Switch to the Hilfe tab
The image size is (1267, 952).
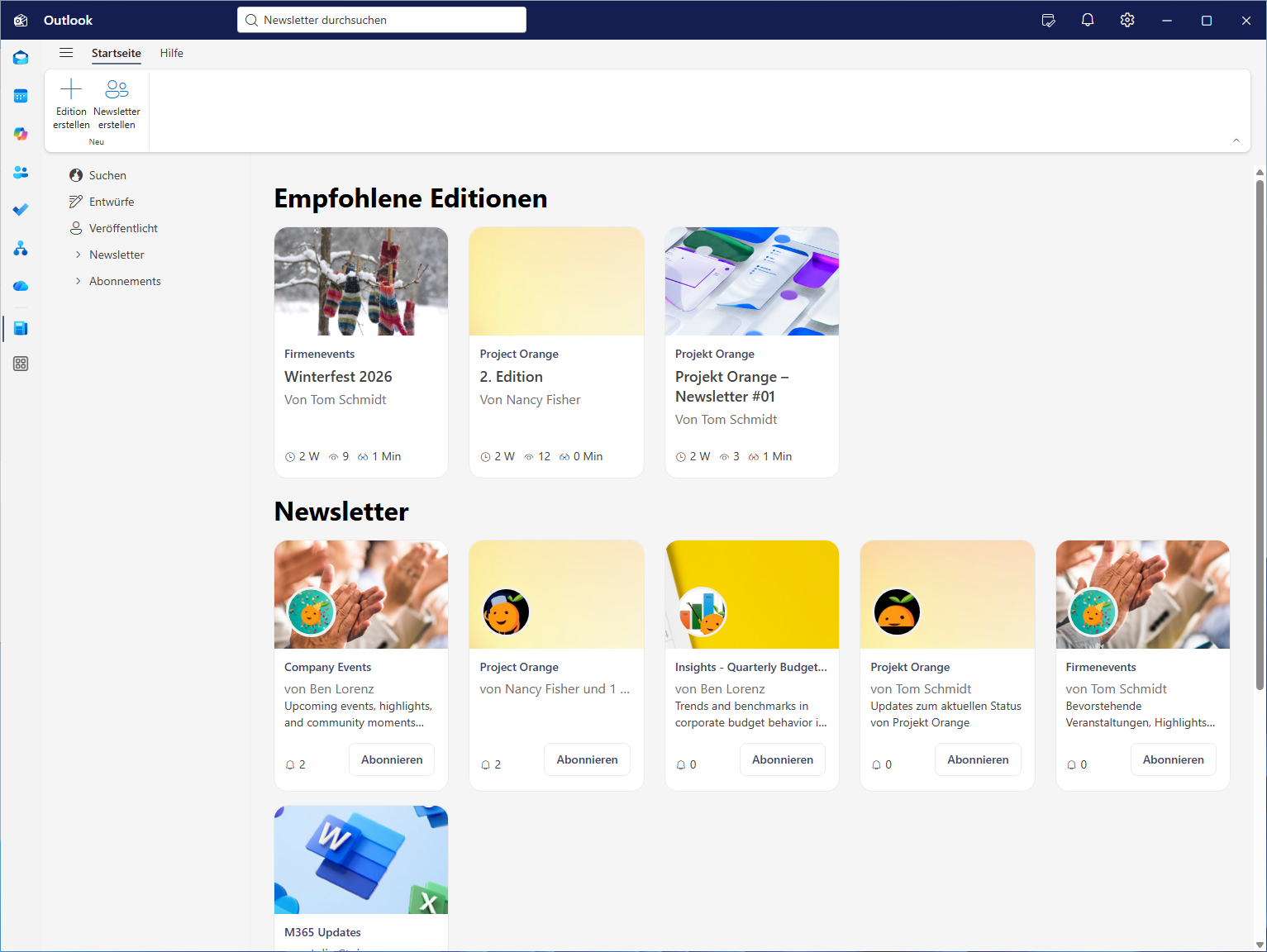click(172, 53)
